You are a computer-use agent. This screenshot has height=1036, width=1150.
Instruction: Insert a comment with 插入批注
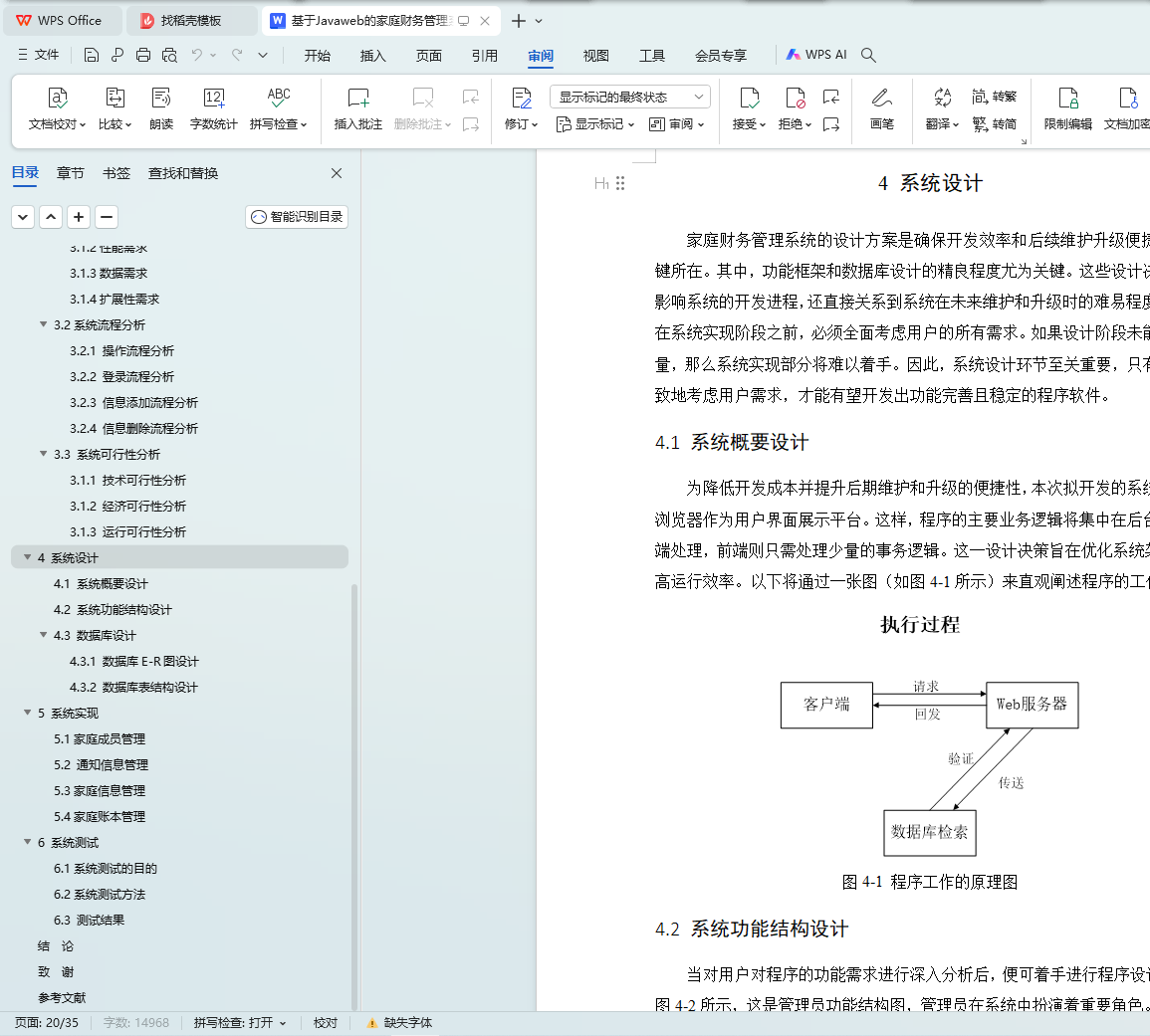[x=357, y=107]
